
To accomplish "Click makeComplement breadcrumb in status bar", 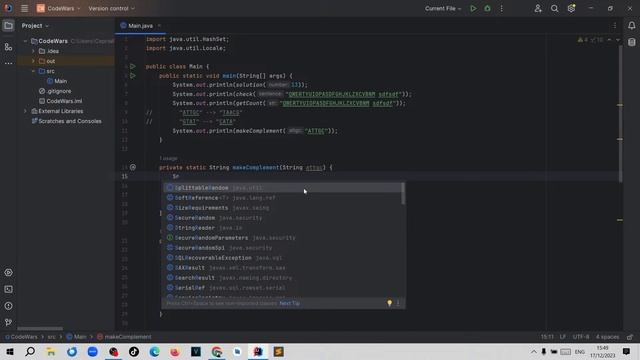I will (124, 337).
